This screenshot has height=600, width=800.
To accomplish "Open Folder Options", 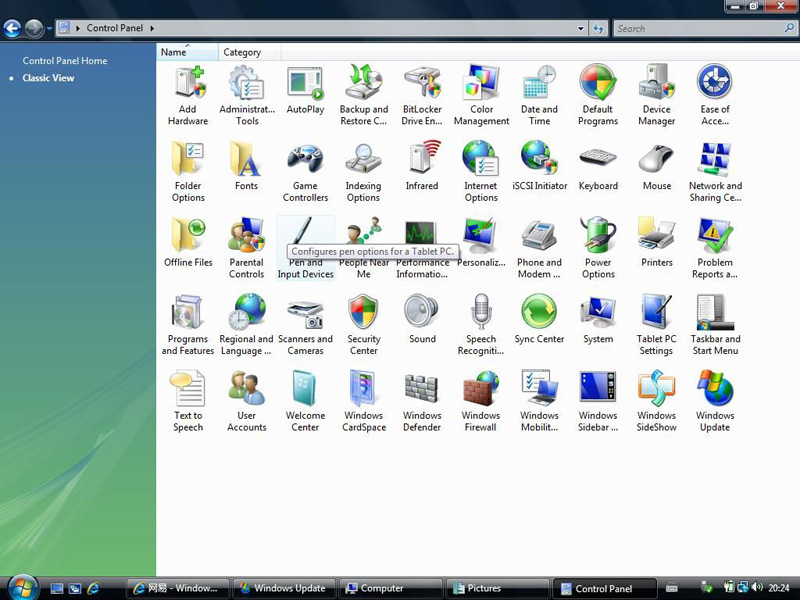I will pyautogui.click(x=188, y=172).
